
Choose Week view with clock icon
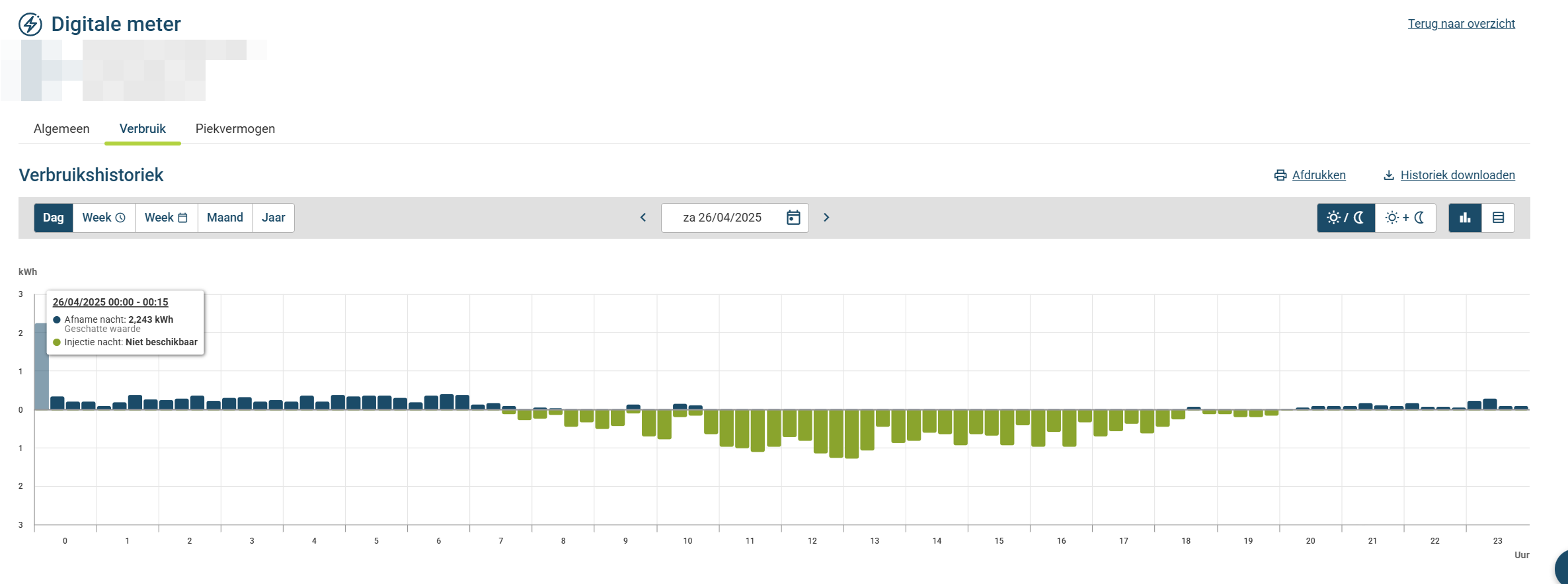104,218
